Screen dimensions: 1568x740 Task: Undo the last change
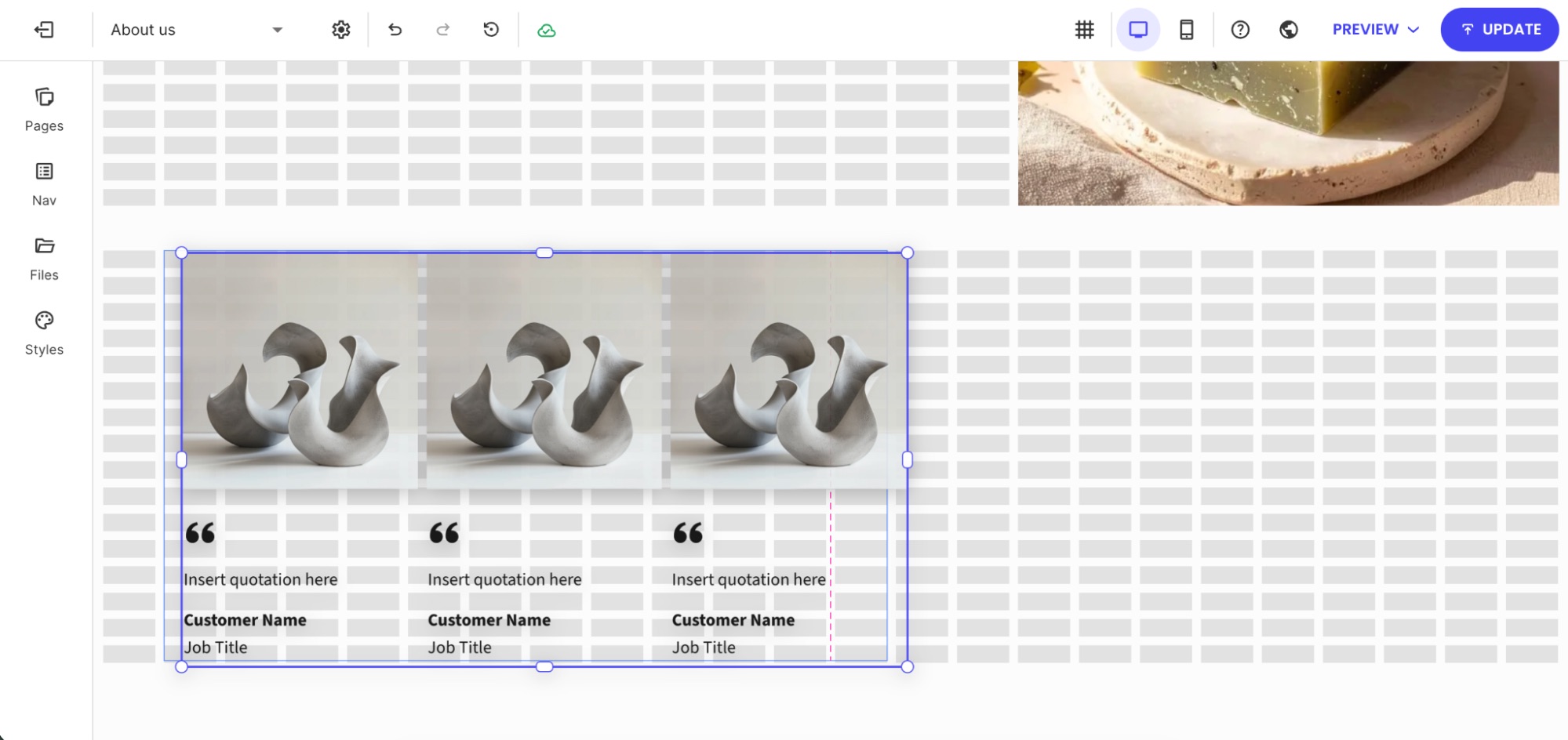395,30
